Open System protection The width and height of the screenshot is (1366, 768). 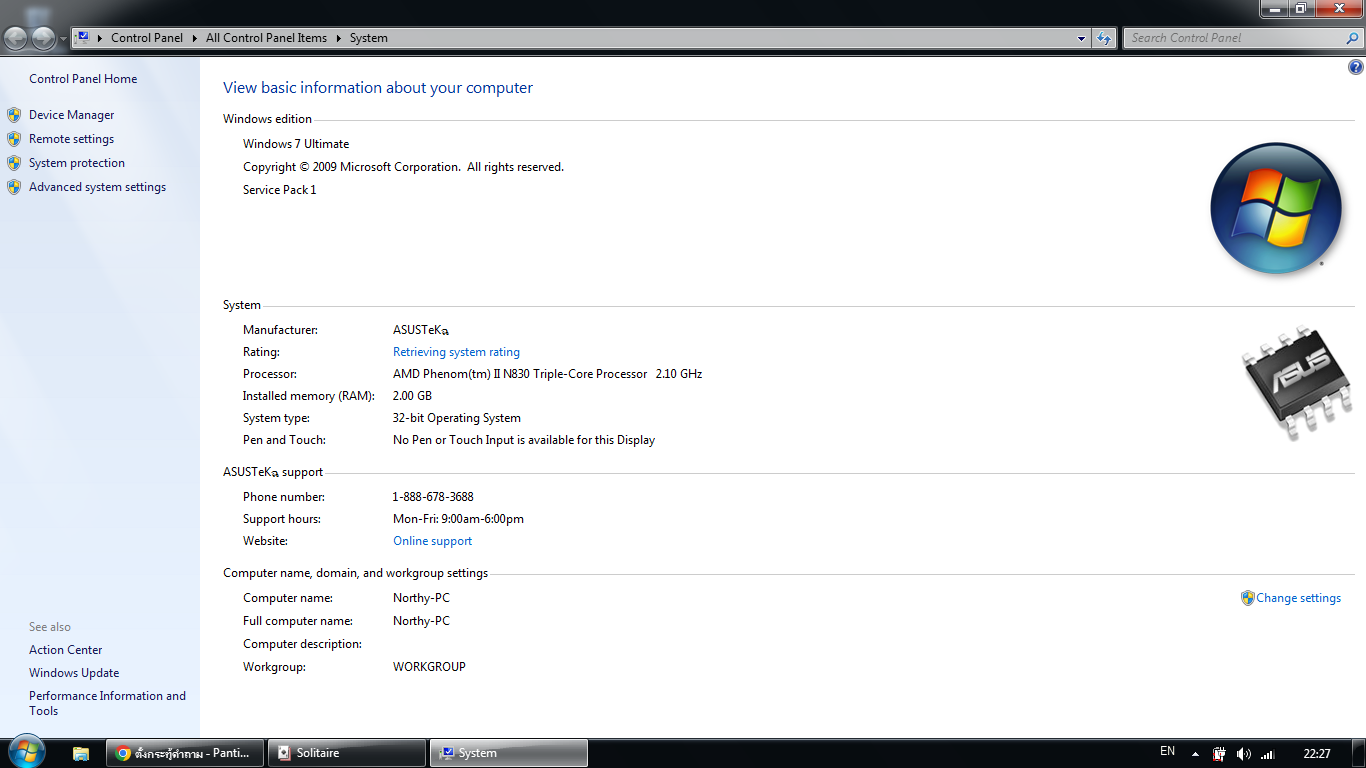(77, 163)
